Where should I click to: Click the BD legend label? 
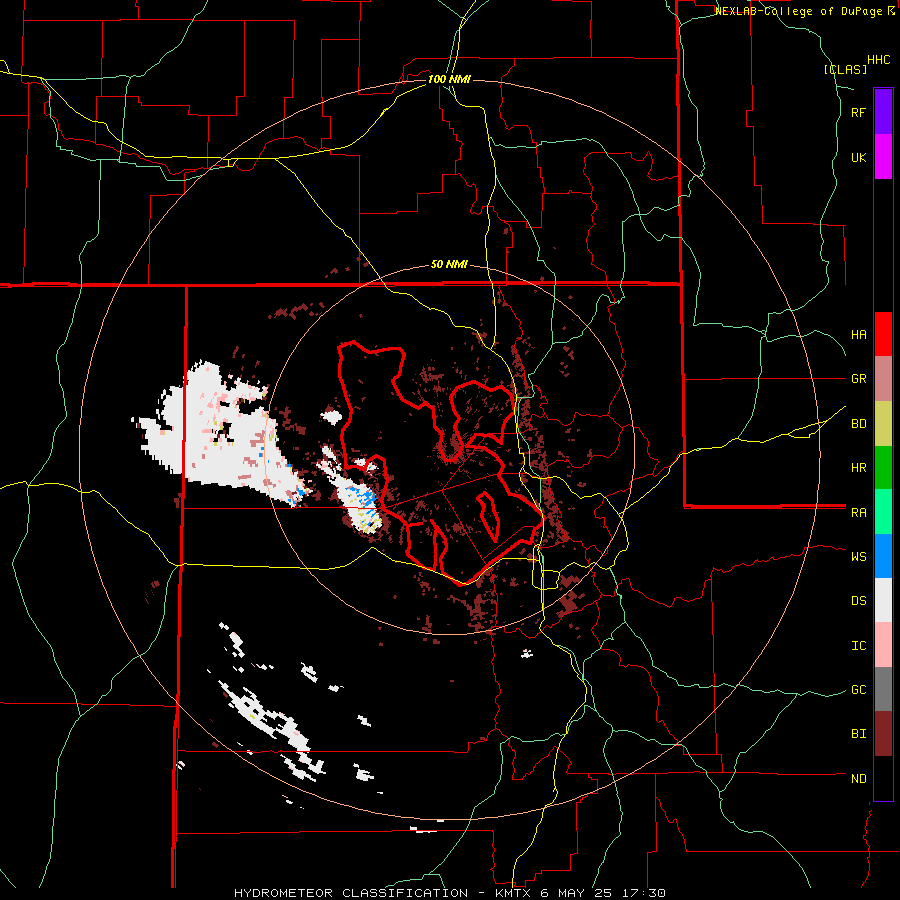[x=858, y=424]
